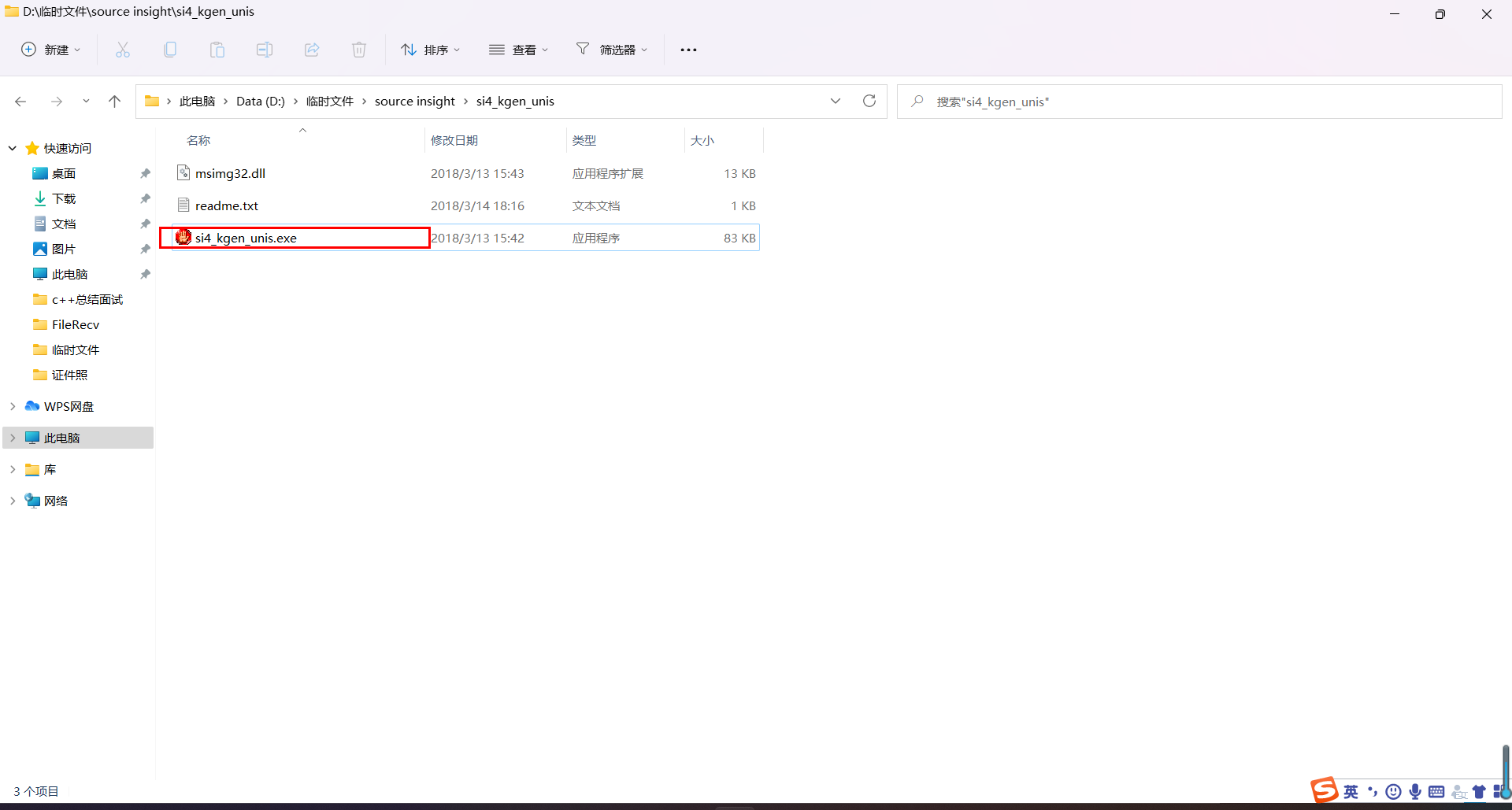Image resolution: width=1512 pixels, height=810 pixels.
Task: Click the search box to search this folder
Action: pos(1102,101)
